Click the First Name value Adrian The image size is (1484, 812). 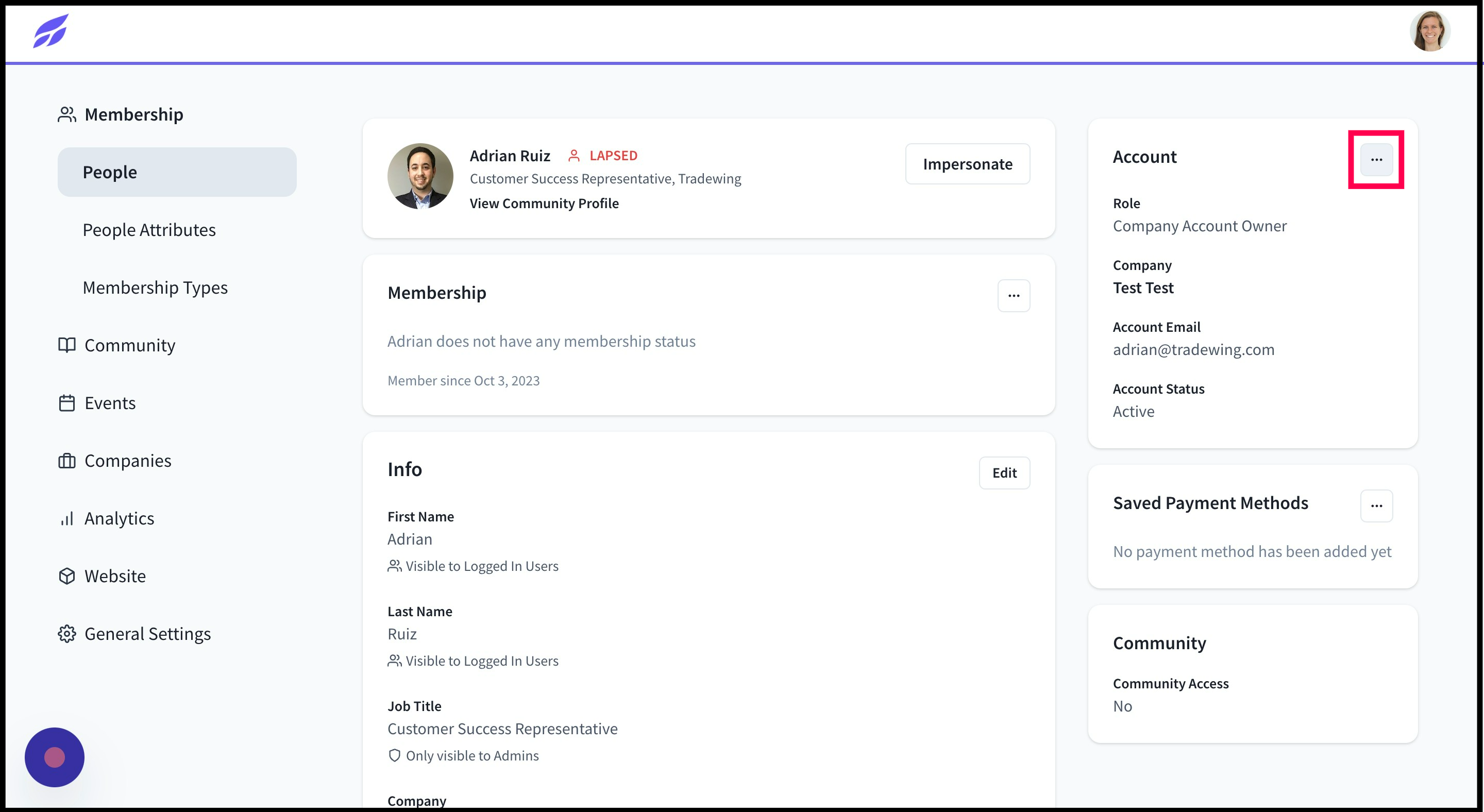[x=410, y=539]
